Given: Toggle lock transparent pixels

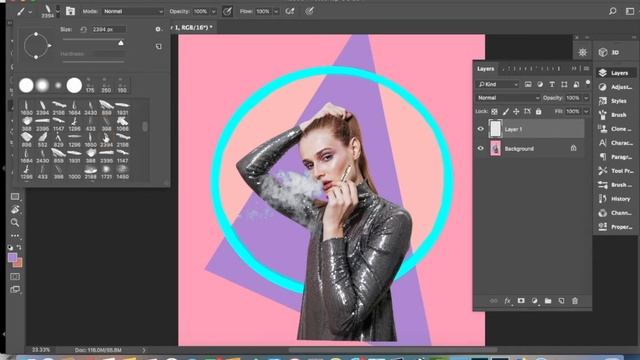Looking at the screenshot, I should coord(494,111).
